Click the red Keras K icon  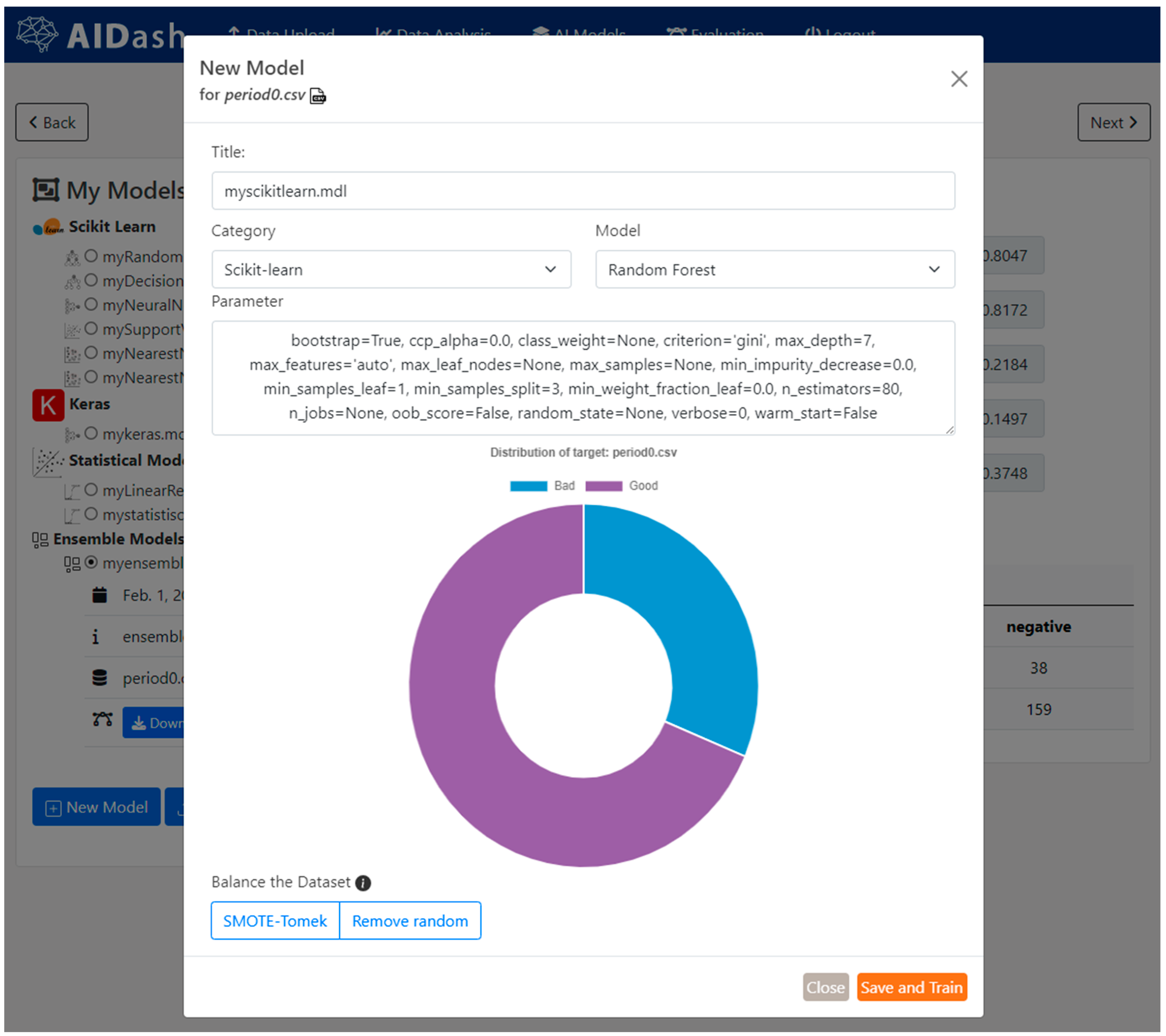(x=48, y=405)
